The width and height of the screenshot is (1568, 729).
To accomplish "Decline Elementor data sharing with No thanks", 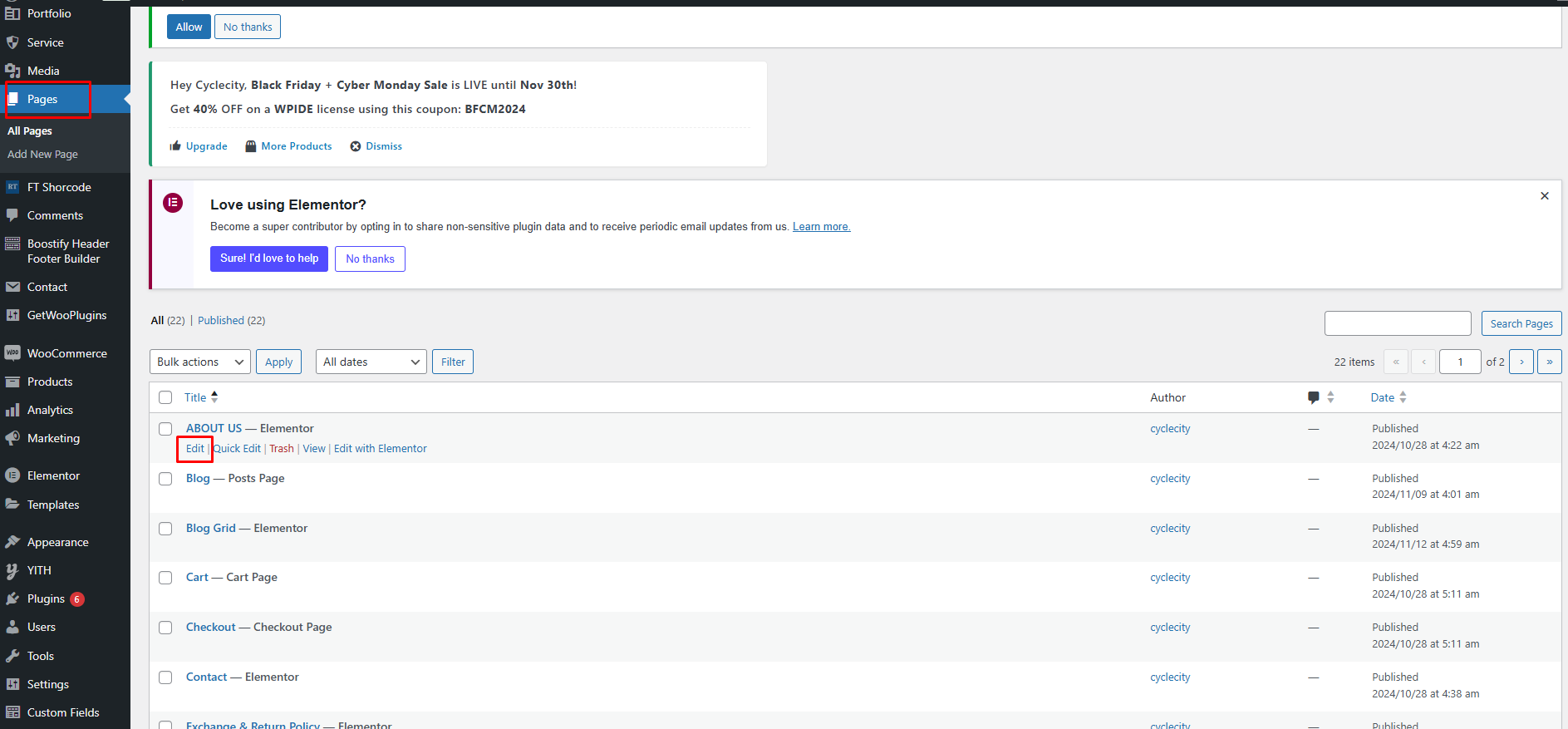I will pos(370,259).
